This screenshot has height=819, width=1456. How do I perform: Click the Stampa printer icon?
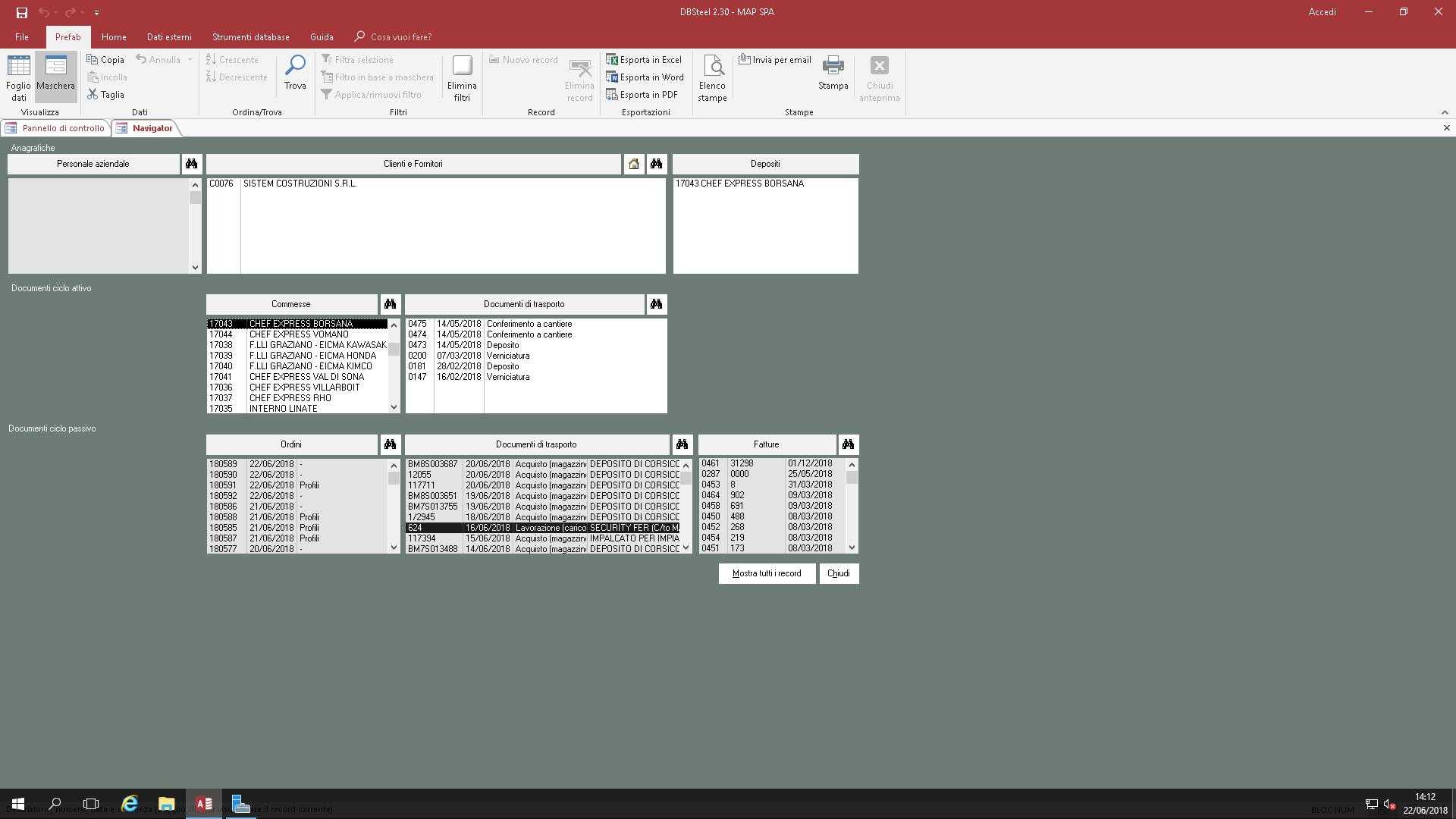(833, 66)
